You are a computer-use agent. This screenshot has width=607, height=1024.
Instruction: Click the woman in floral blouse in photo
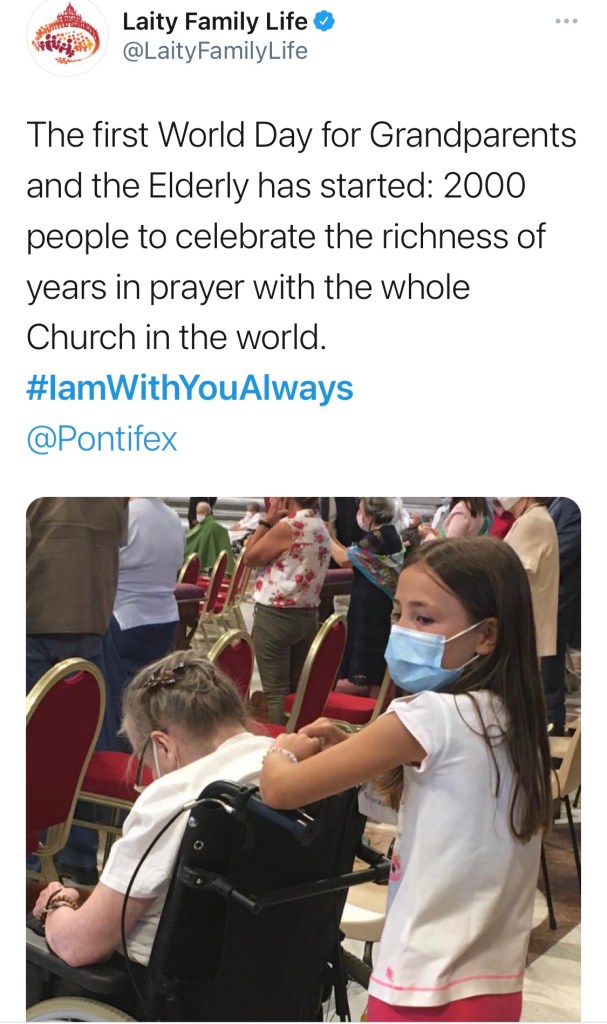[290, 562]
